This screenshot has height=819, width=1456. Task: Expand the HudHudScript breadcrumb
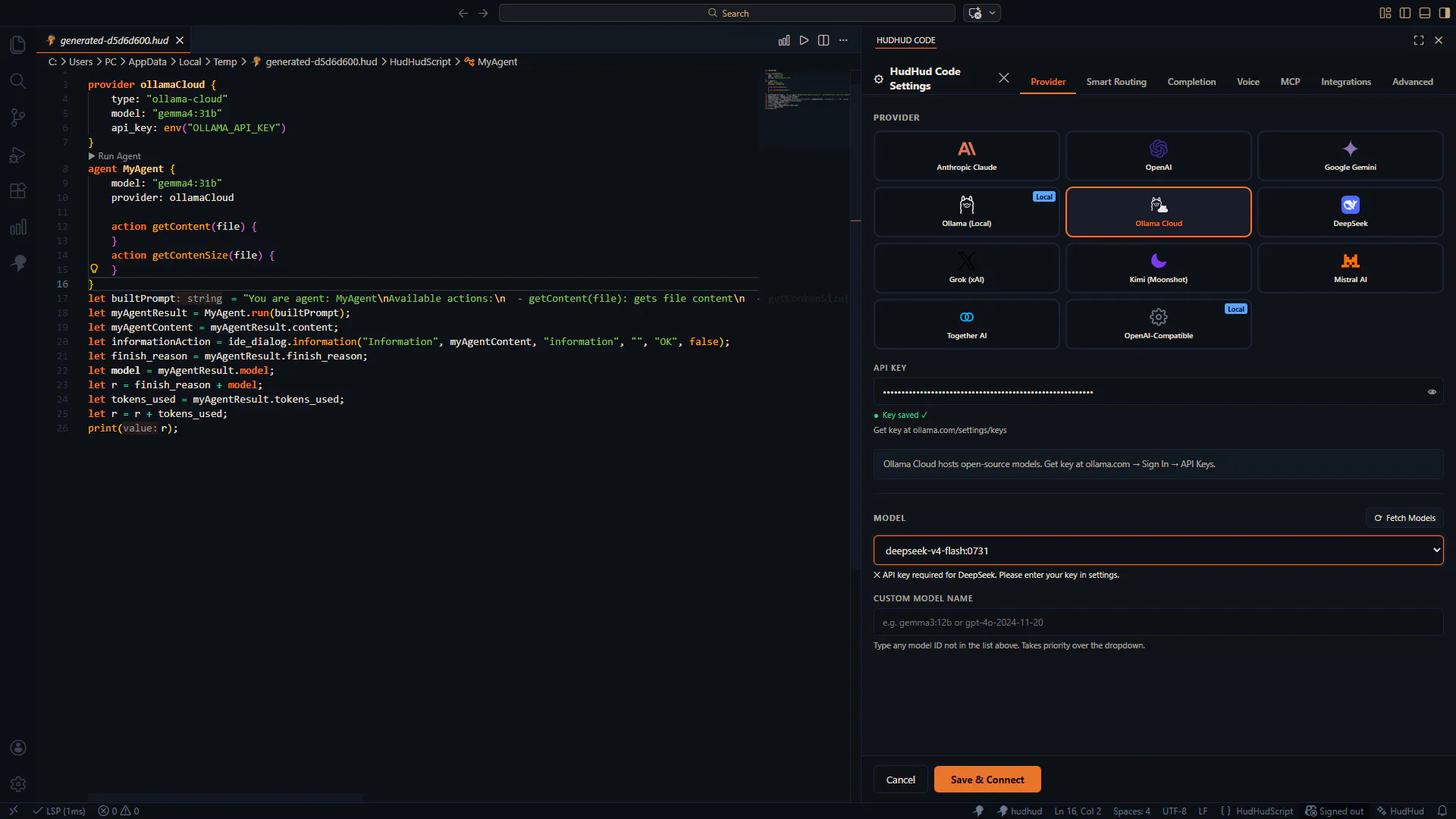[420, 62]
